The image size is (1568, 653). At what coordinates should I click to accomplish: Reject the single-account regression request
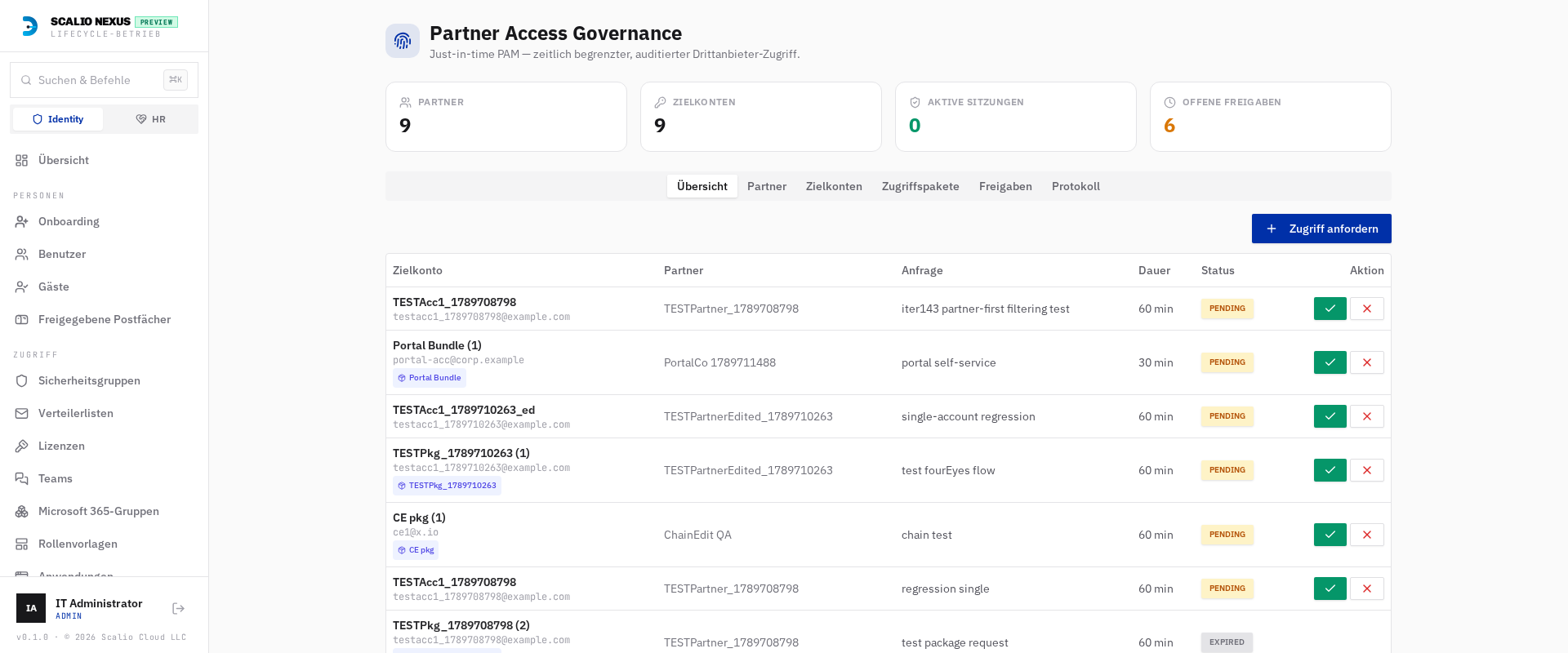[1366, 416]
